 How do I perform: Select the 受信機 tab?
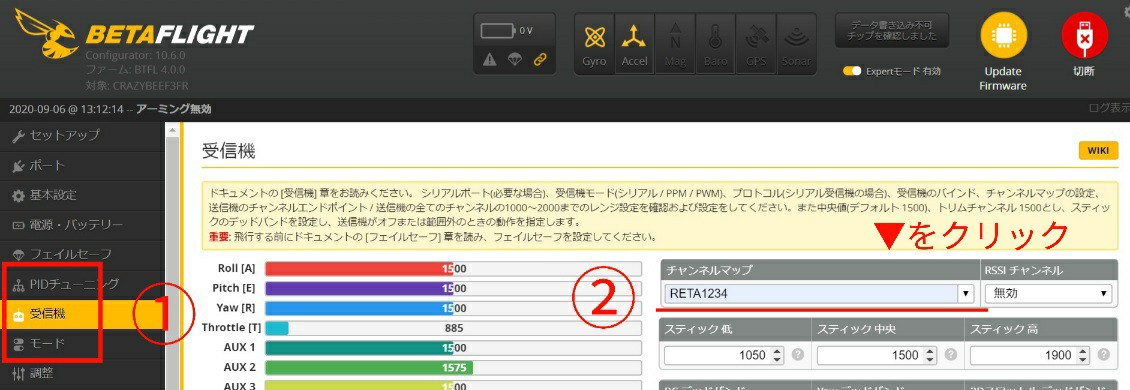click(82, 314)
